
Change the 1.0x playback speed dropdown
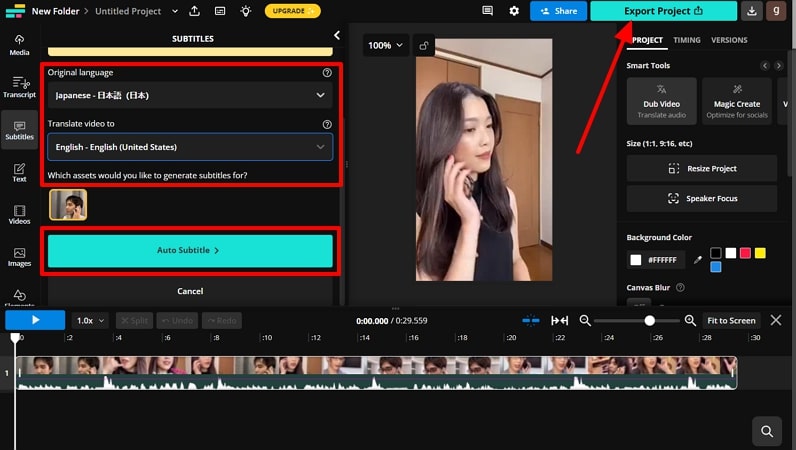[91, 321]
